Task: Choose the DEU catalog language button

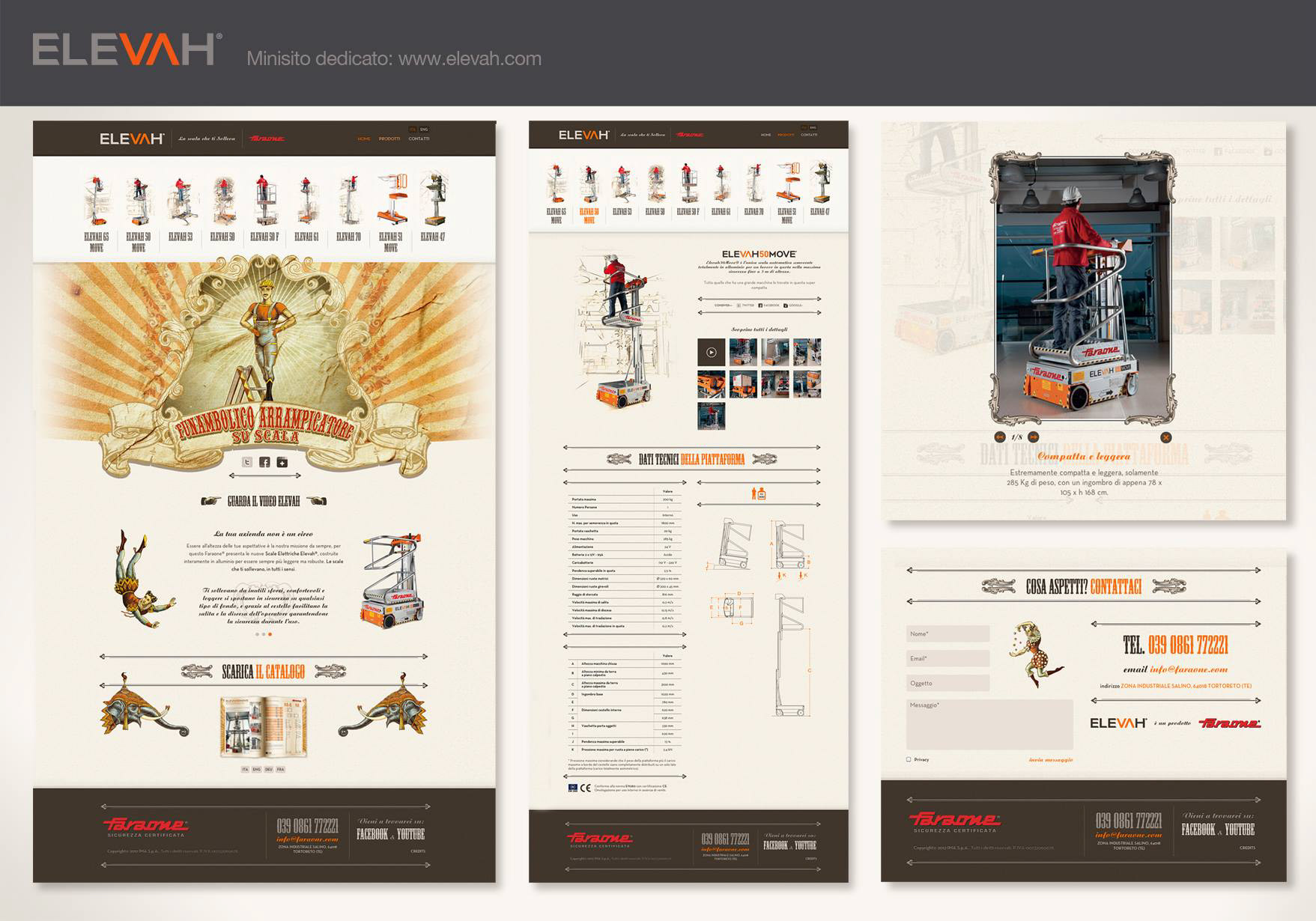Action: 268,769
